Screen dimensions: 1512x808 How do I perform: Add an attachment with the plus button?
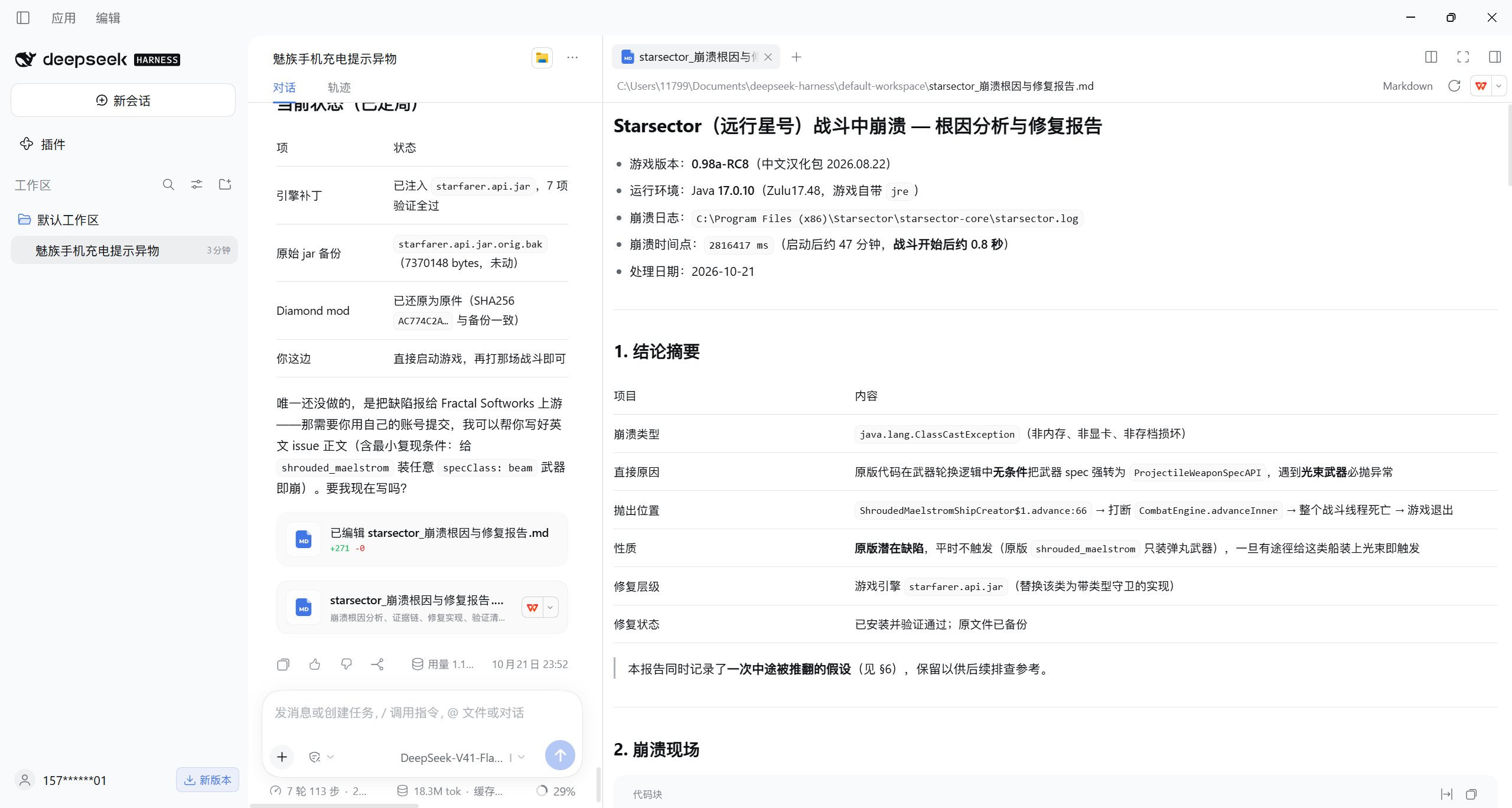pyautogui.click(x=282, y=757)
